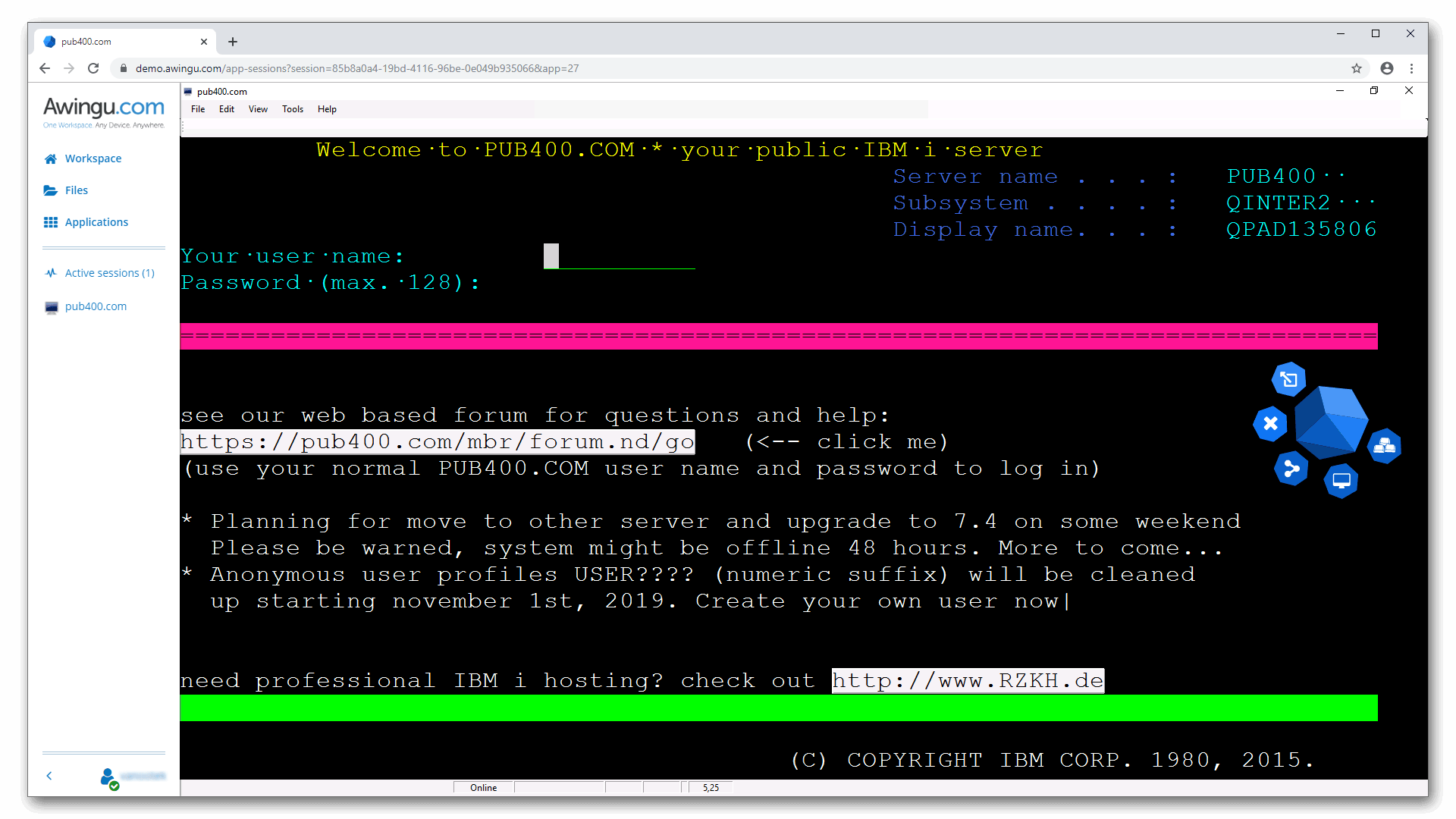The width and height of the screenshot is (1456, 819).
Task: Click the 'Server name' label
Action: click(x=975, y=176)
